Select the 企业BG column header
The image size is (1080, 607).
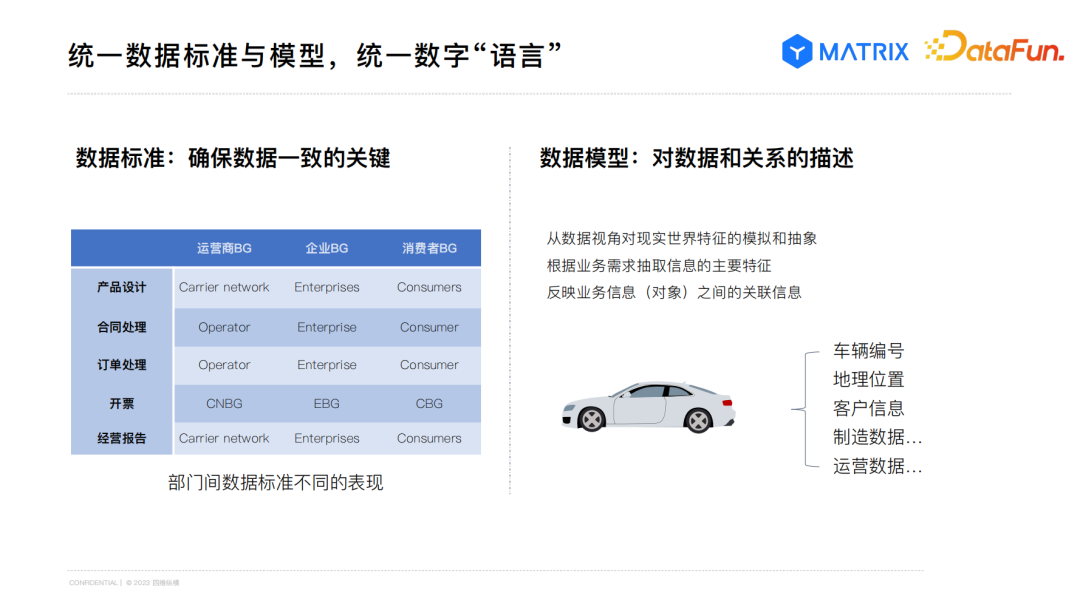[x=326, y=248]
